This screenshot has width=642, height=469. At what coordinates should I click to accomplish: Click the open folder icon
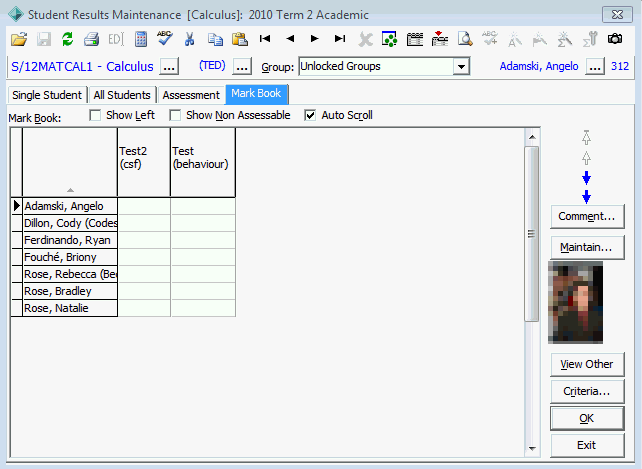click(x=19, y=39)
